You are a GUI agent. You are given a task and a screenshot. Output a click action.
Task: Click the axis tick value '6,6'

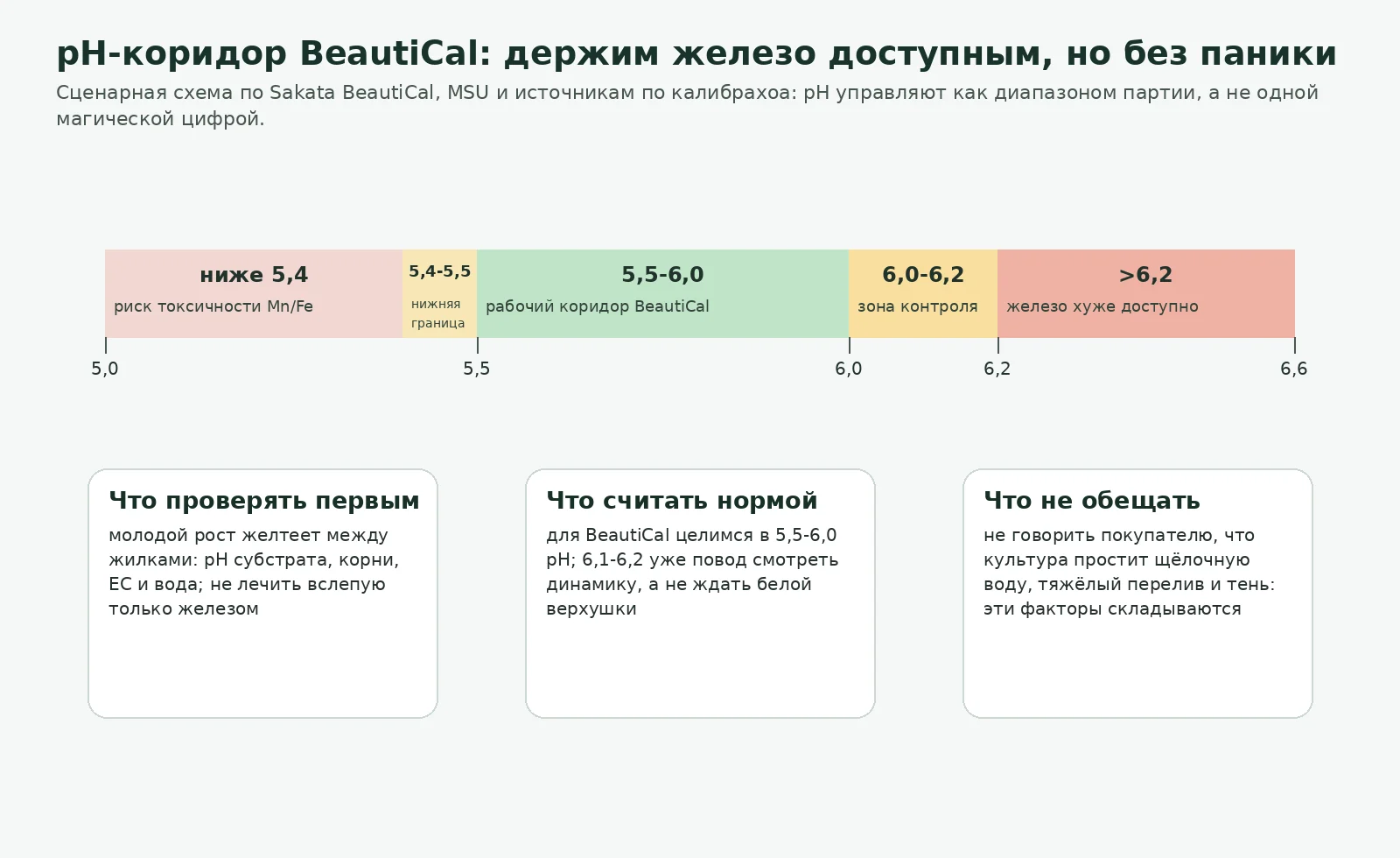[1294, 369]
